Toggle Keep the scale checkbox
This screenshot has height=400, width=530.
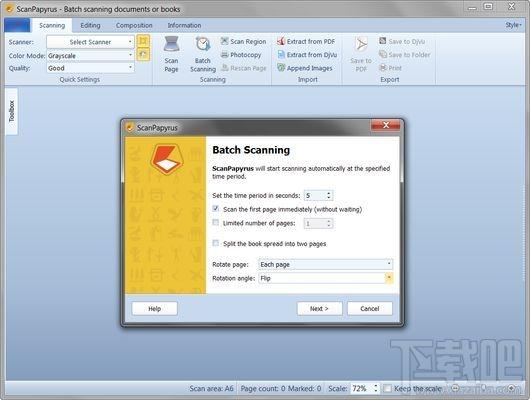click(x=388, y=389)
